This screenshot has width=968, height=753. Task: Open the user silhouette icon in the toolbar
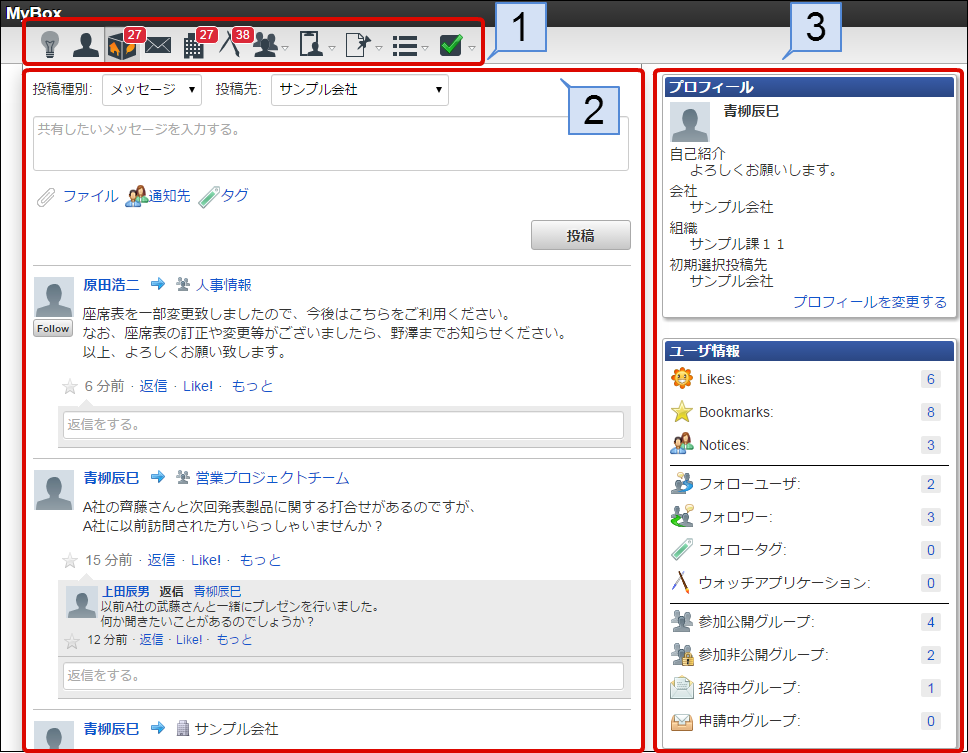pyautogui.click(x=85, y=45)
